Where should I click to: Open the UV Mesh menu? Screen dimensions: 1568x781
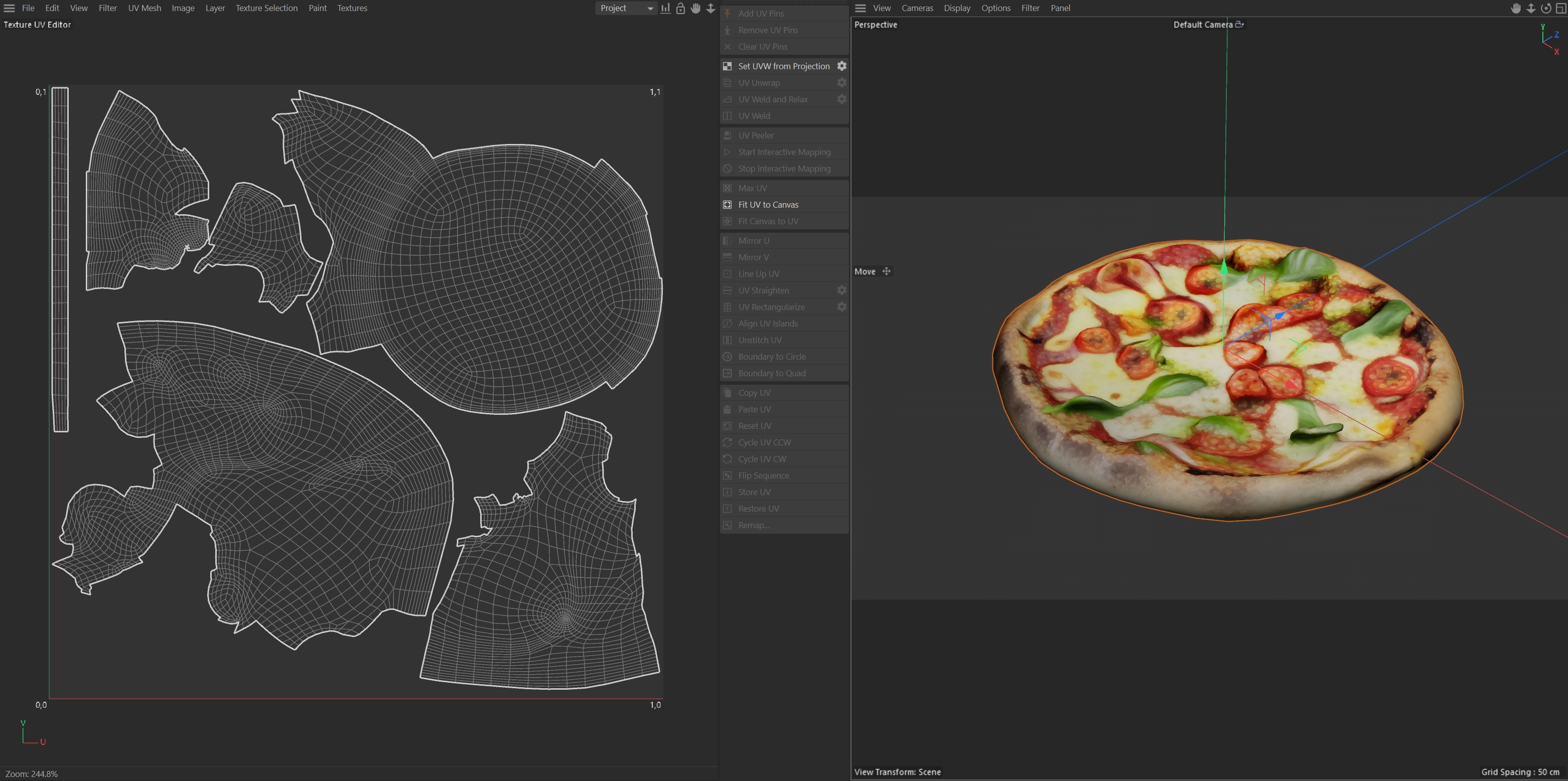pos(145,8)
